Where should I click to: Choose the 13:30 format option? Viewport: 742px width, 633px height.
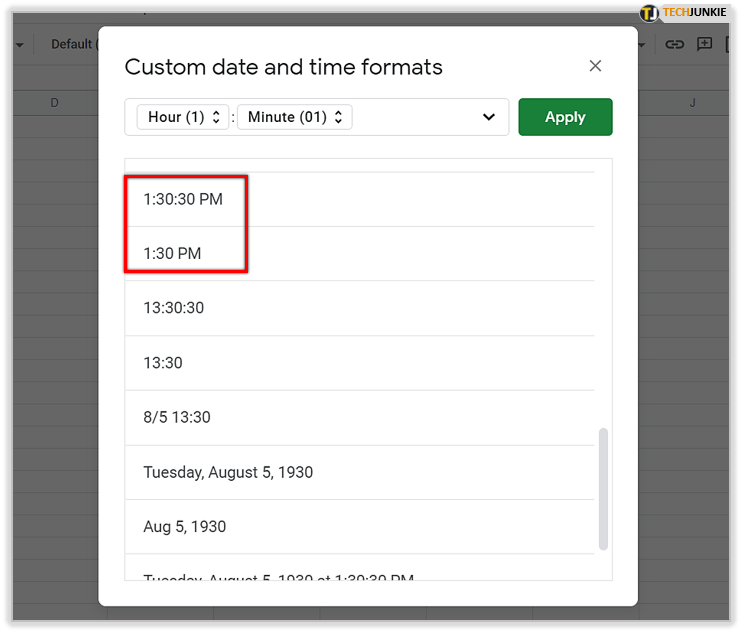(163, 363)
